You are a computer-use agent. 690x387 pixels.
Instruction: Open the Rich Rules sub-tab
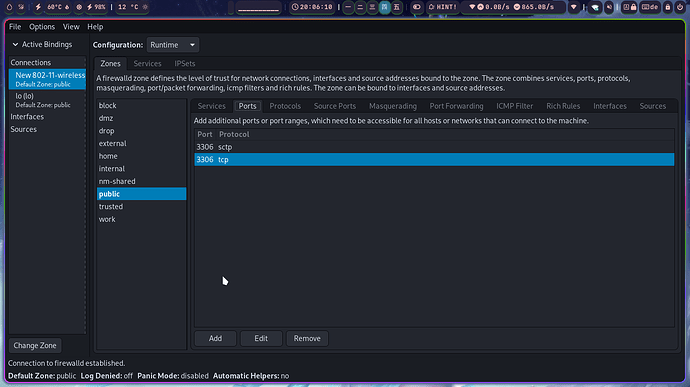click(563, 106)
